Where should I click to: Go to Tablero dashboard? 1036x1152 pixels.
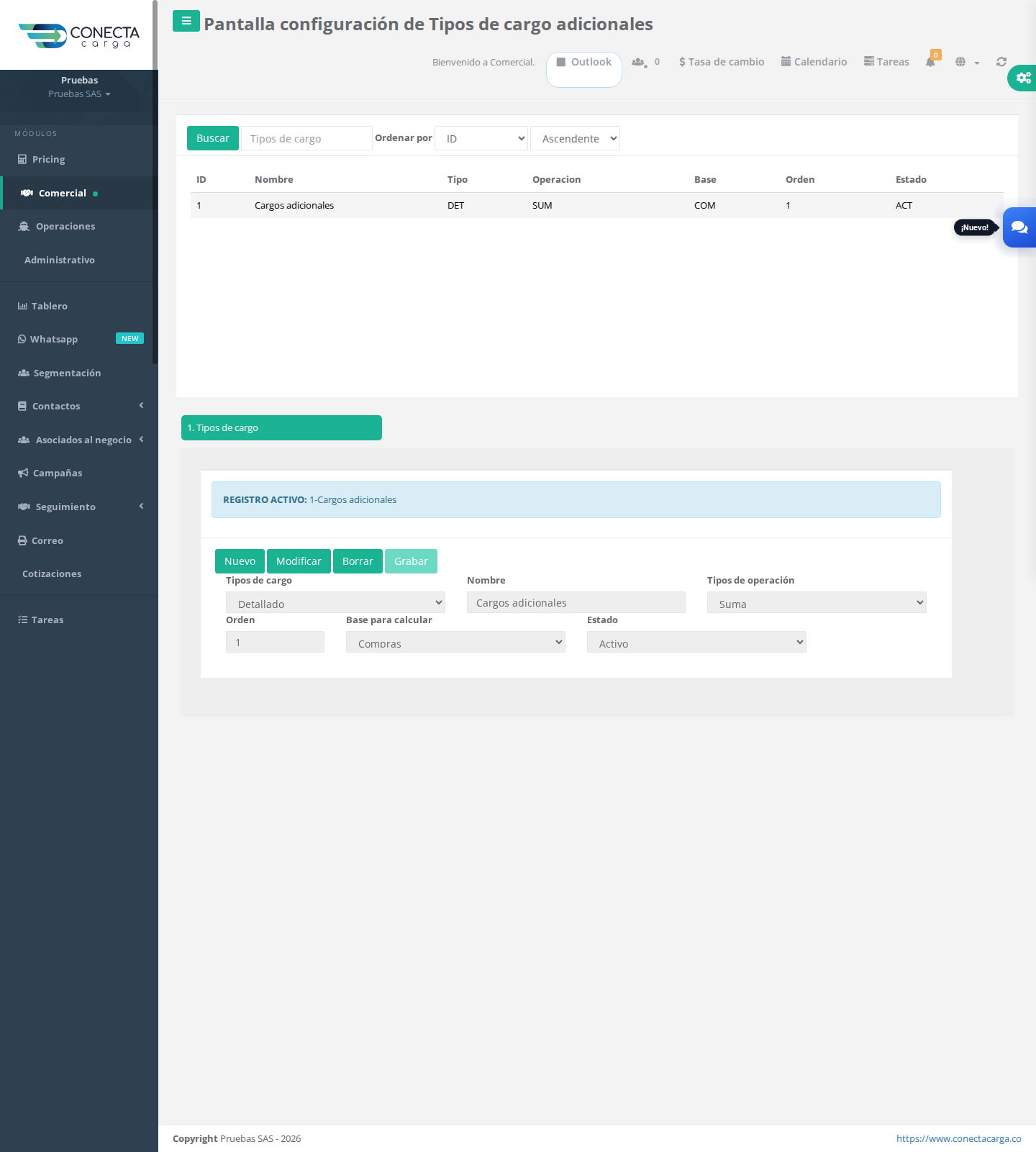[78, 306]
